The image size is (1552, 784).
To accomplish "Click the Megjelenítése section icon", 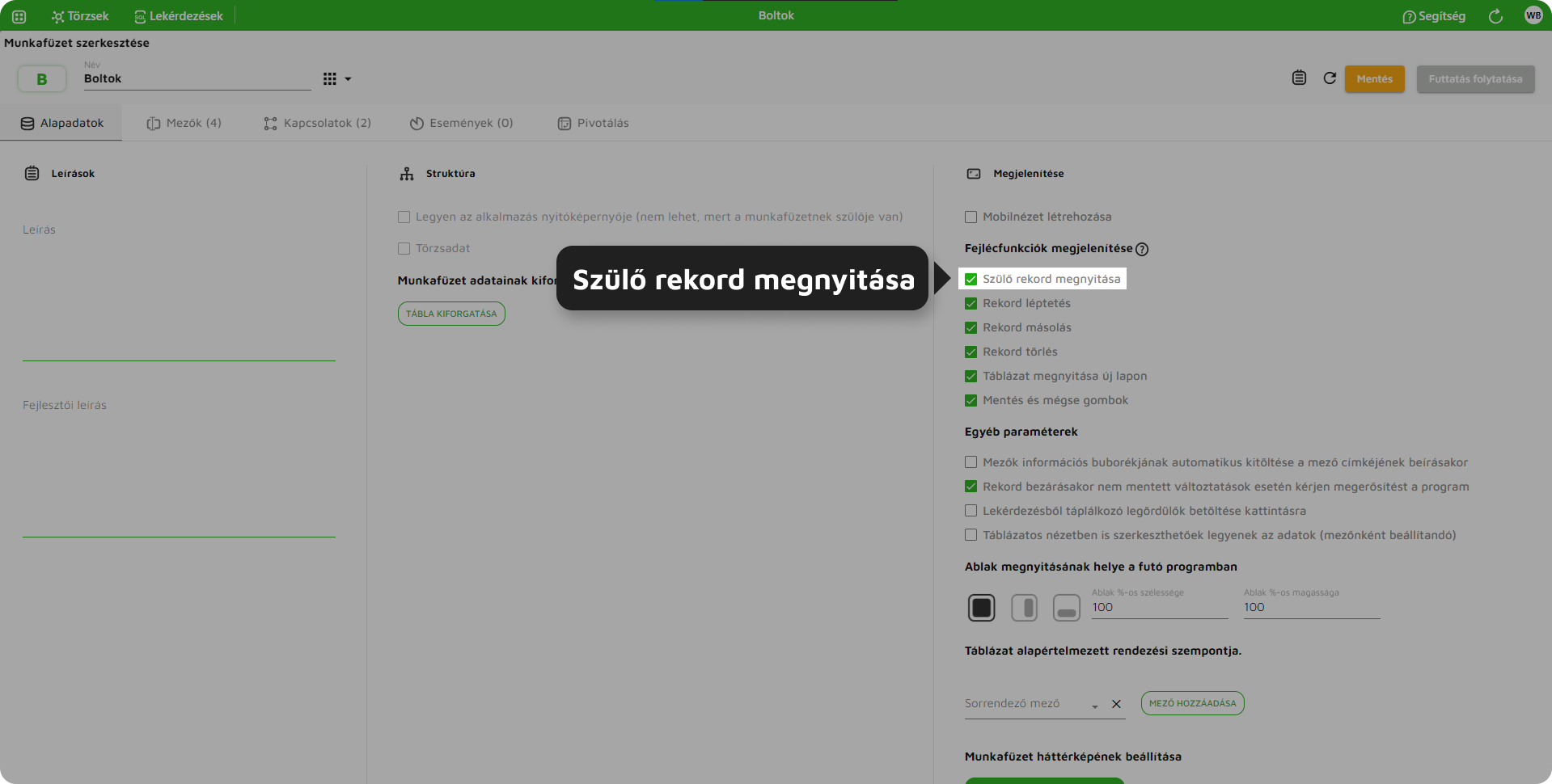I will (x=974, y=173).
